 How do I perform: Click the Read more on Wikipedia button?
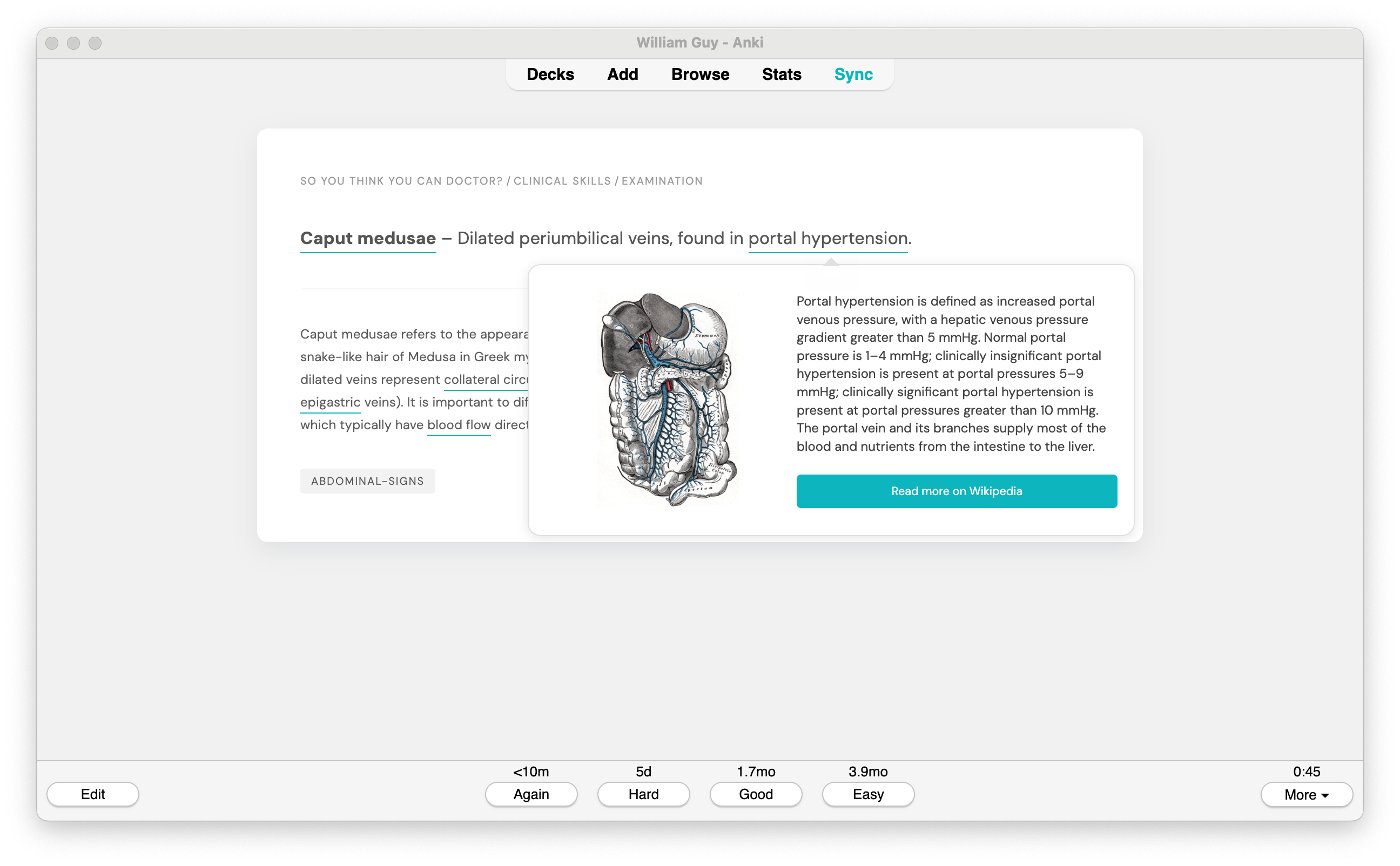tap(956, 491)
